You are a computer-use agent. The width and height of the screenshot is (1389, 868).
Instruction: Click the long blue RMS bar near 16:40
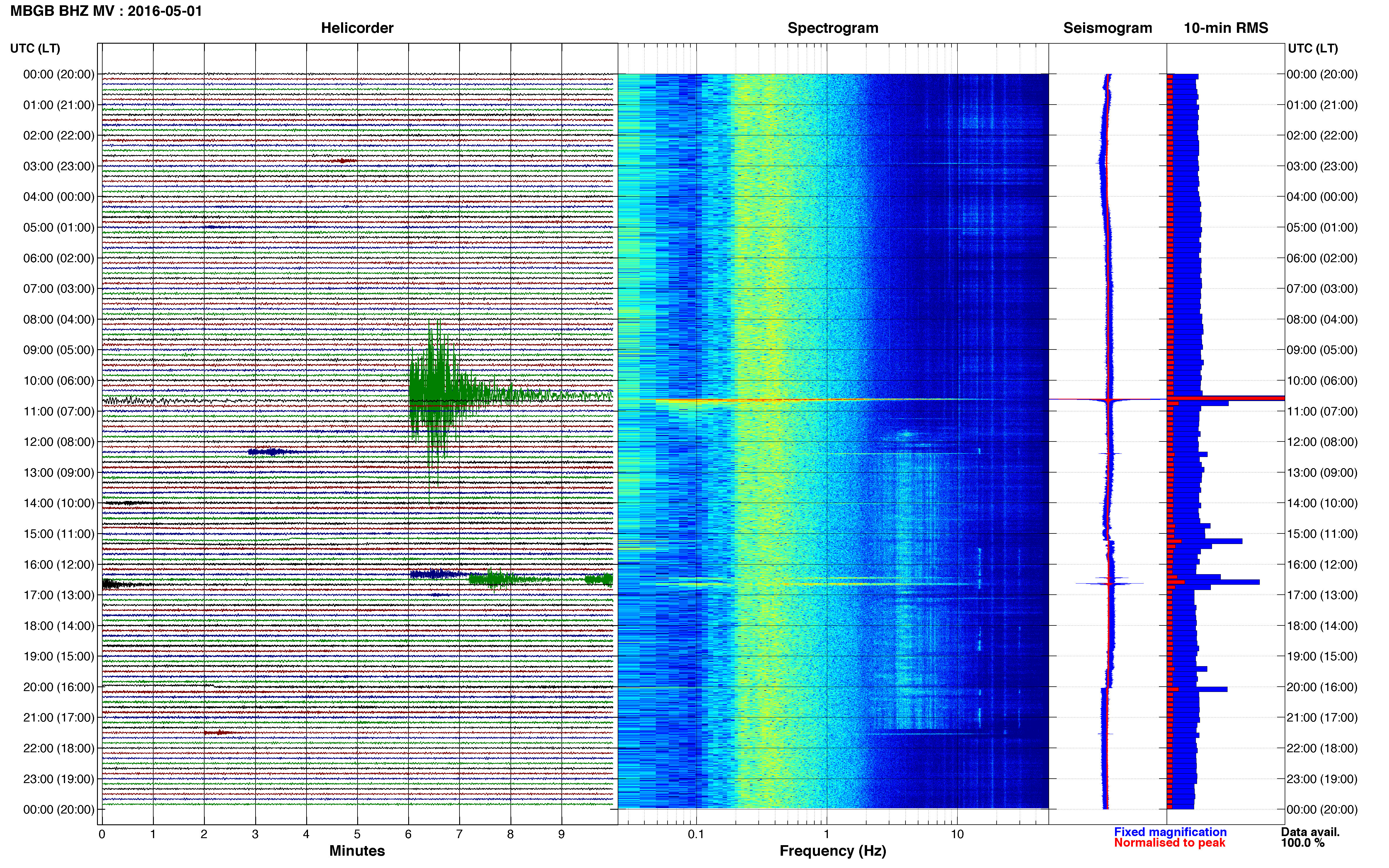pos(1214,582)
